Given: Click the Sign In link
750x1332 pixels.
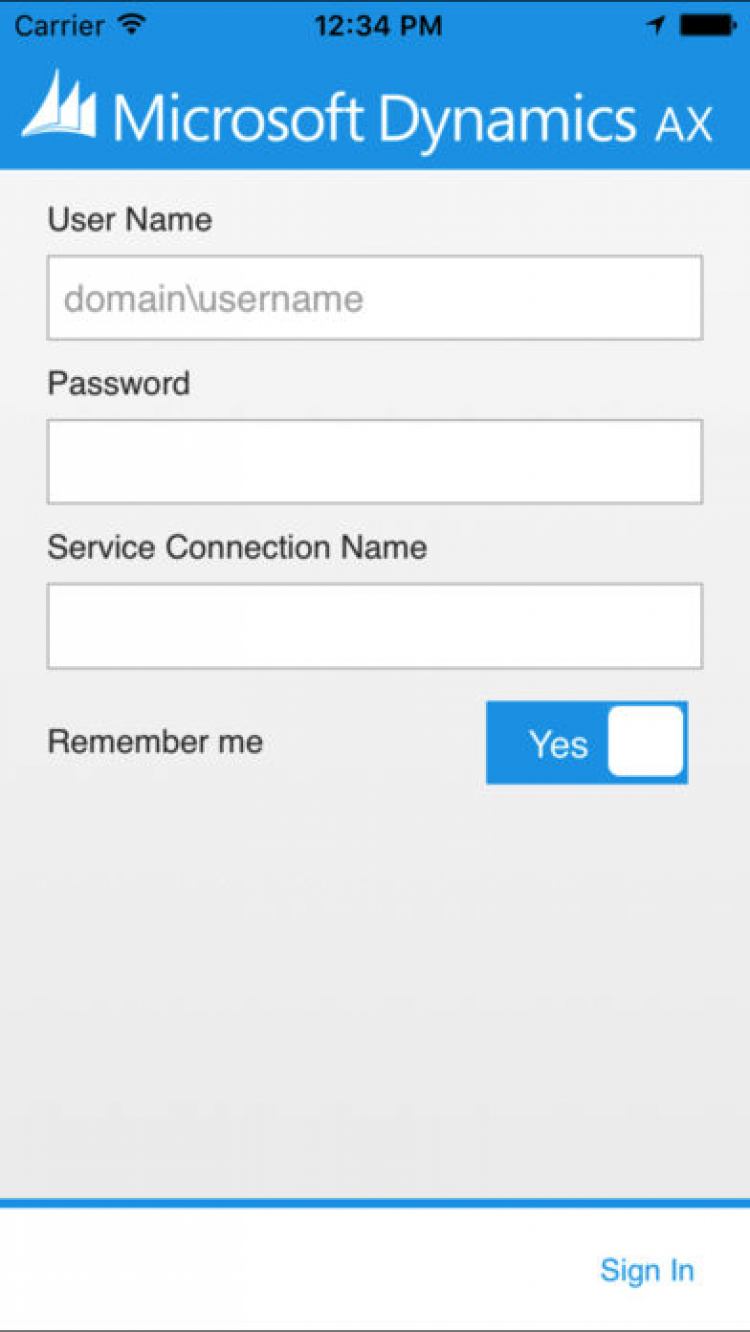Looking at the screenshot, I should pos(646,1270).
